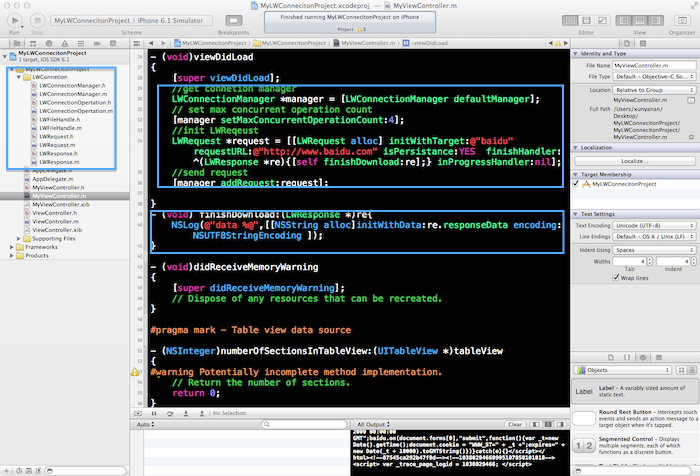Go back in editor history
Image resolution: width=700 pixels, height=476 pixels.
(151, 43)
